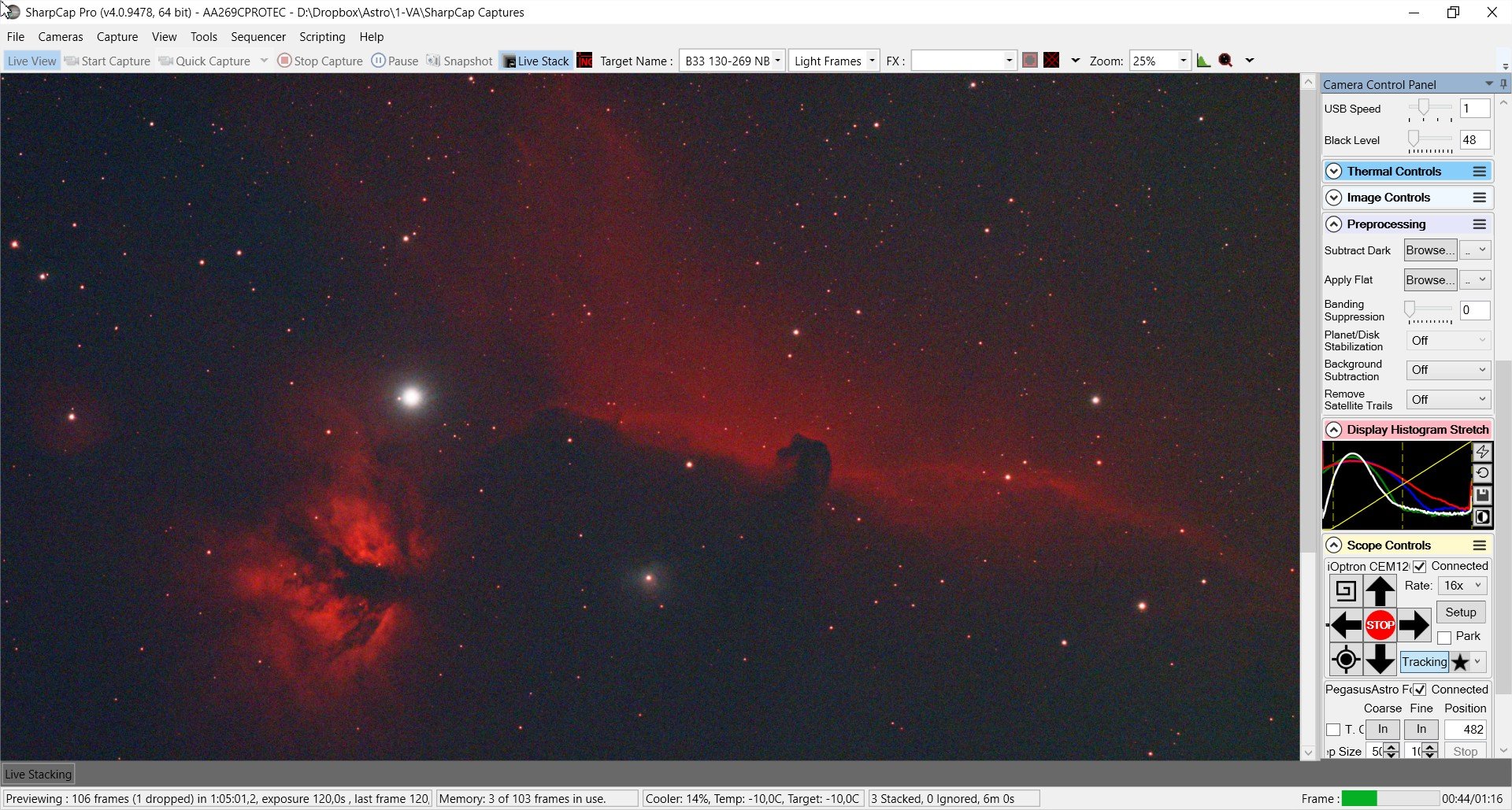Screen dimensions: 1512x810
Task: Check the T. C checkbox in focuser controls
Action: (x=1333, y=730)
